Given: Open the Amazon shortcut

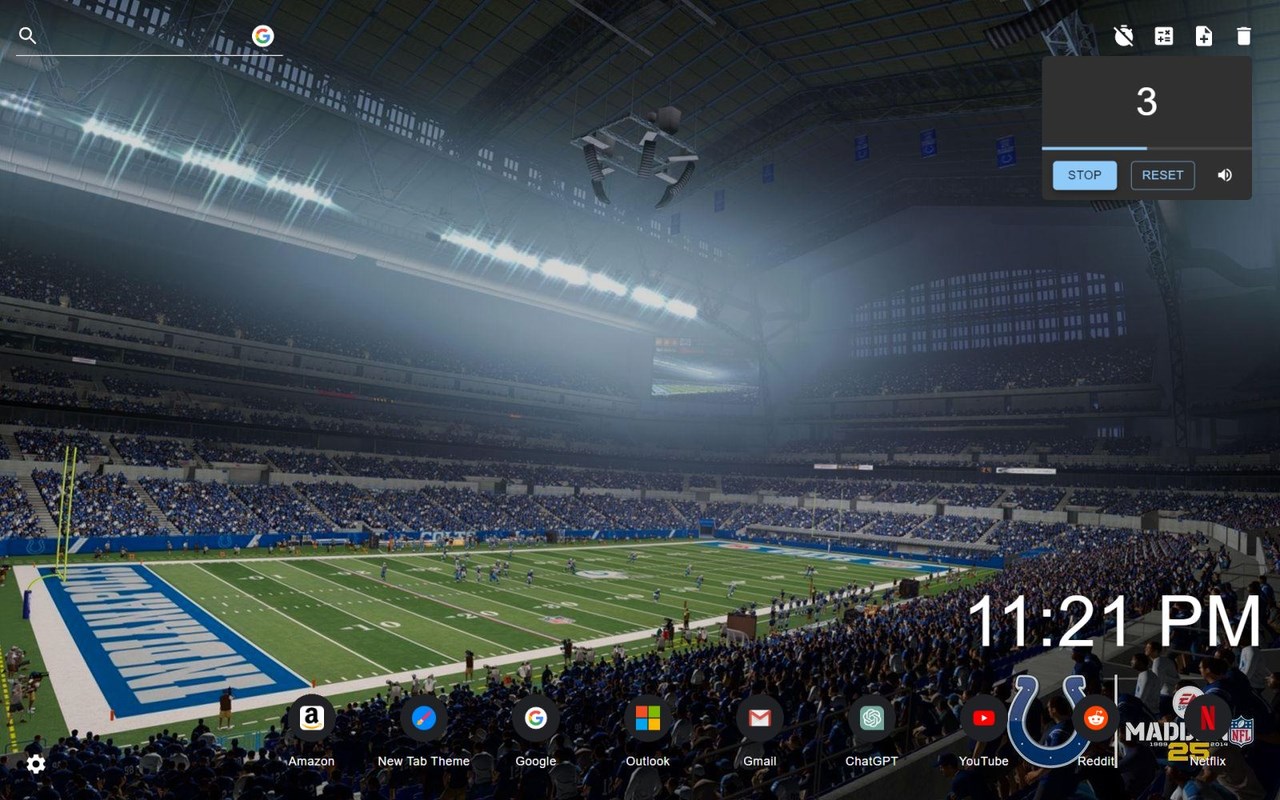Looking at the screenshot, I should pos(311,731).
